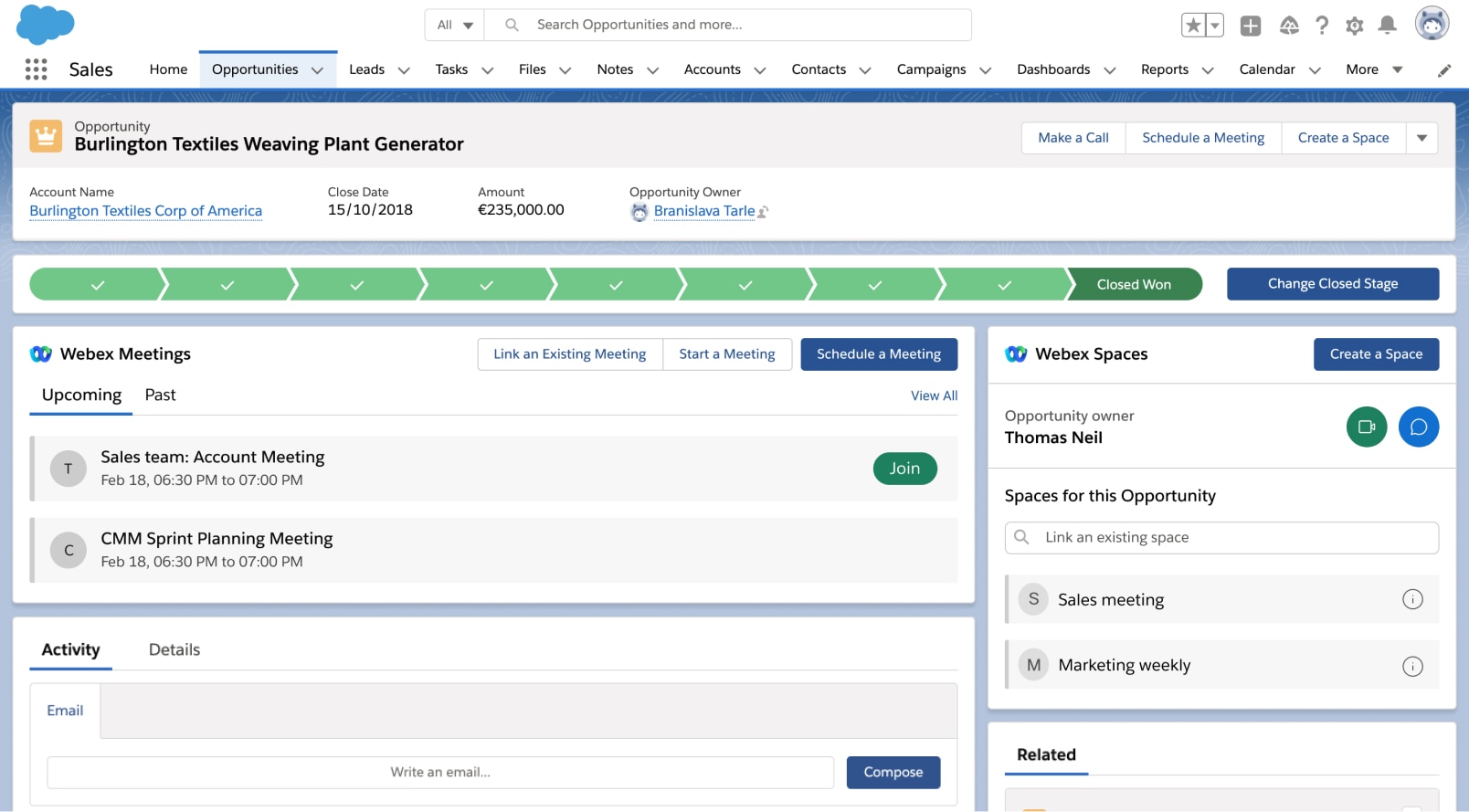This screenshot has height=812, width=1469.
Task: Click the Closed Won stage in the path
Action: point(1134,284)
